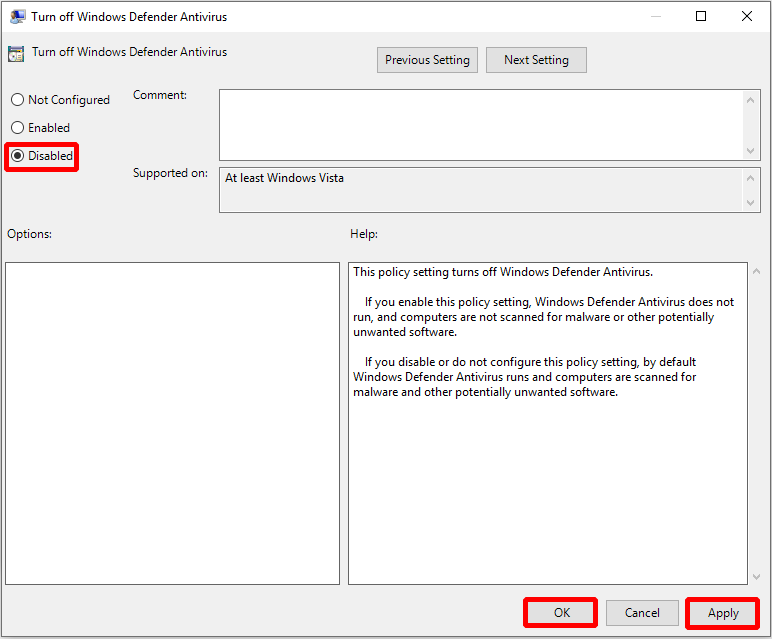772x639 pixels.
Task: Click Supported on box scroll up arrow
Action: [x=750, y=178]
